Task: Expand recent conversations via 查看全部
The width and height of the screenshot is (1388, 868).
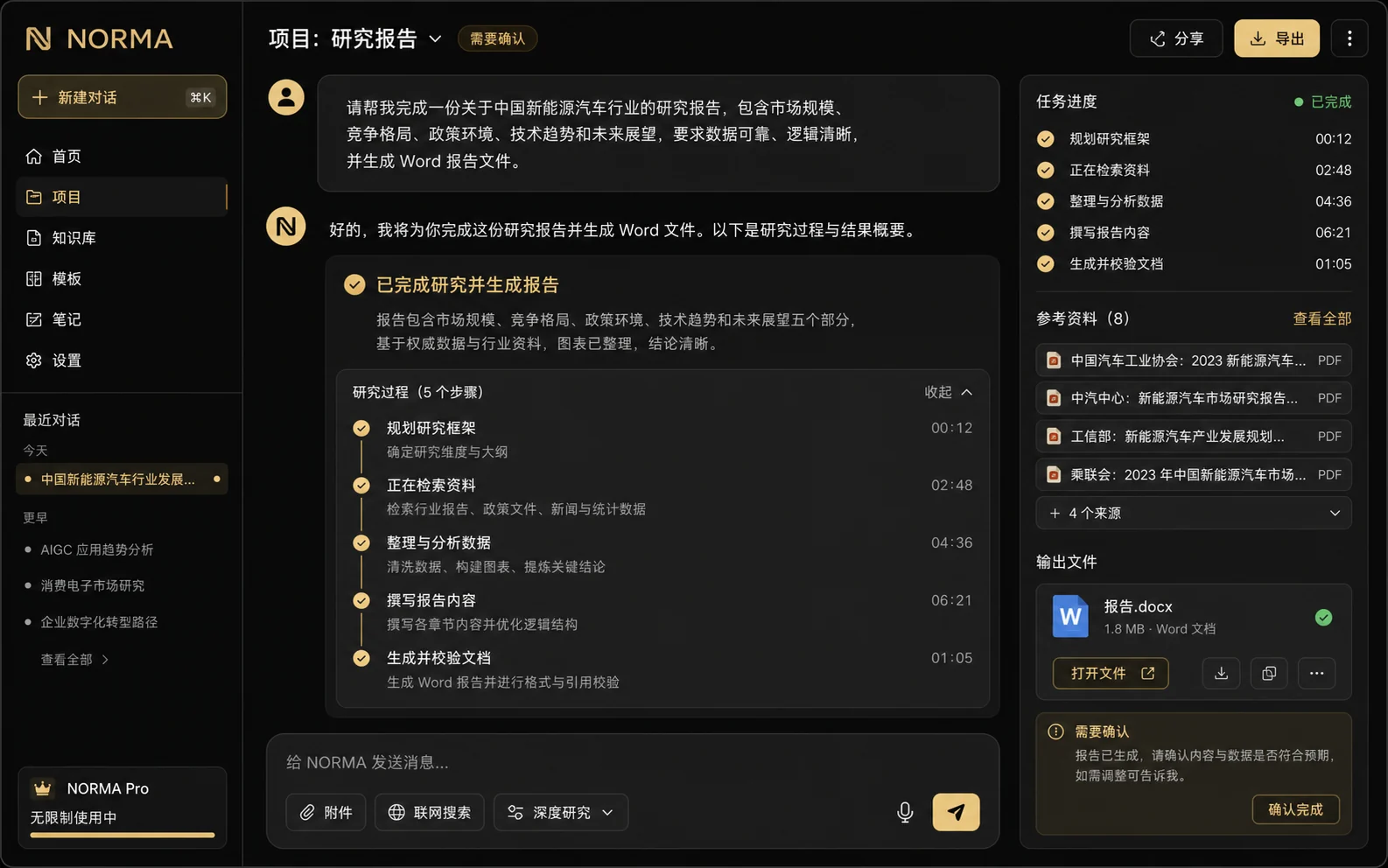Action: click(x=74, y=660)
